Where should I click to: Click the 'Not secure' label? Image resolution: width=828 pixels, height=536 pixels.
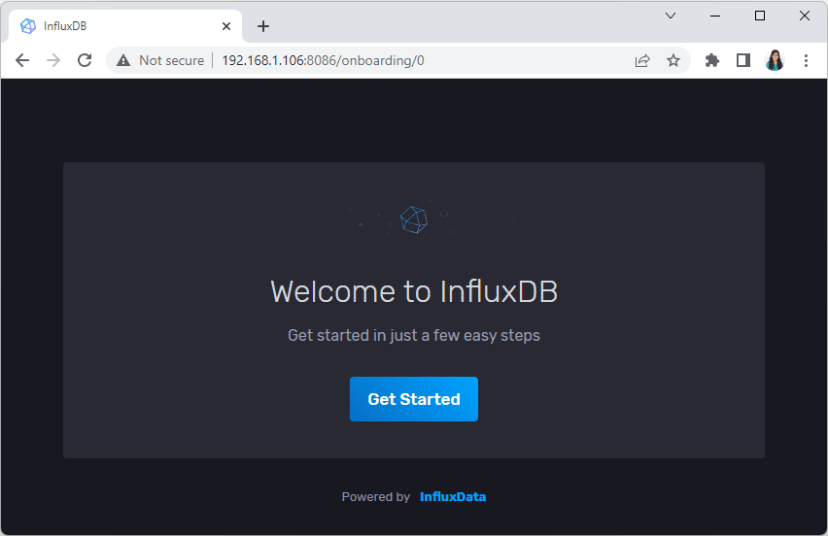(172, 60)
